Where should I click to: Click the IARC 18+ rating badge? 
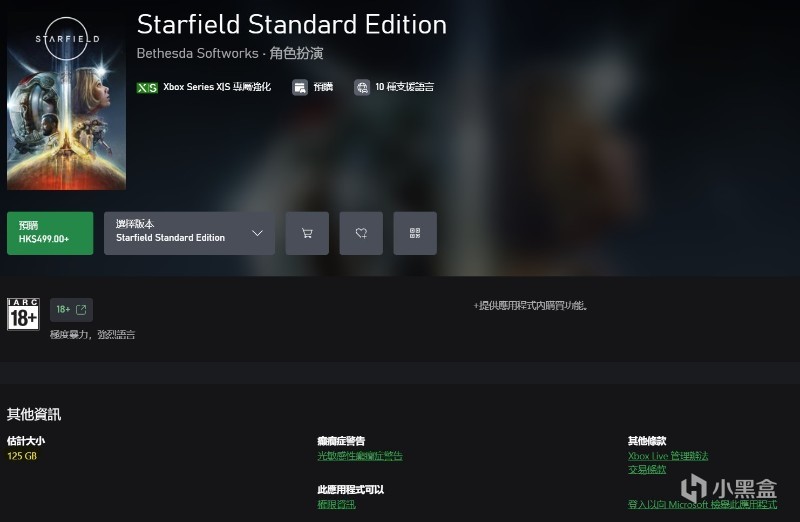click(23, 314)
